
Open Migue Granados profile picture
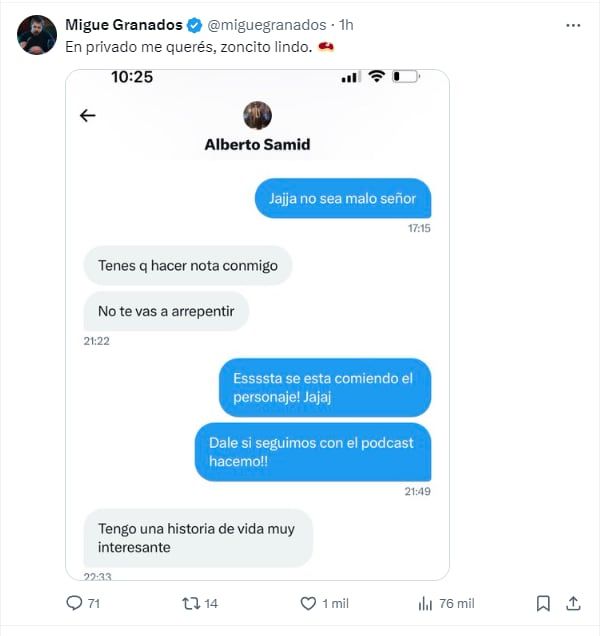tap(37, 35)
